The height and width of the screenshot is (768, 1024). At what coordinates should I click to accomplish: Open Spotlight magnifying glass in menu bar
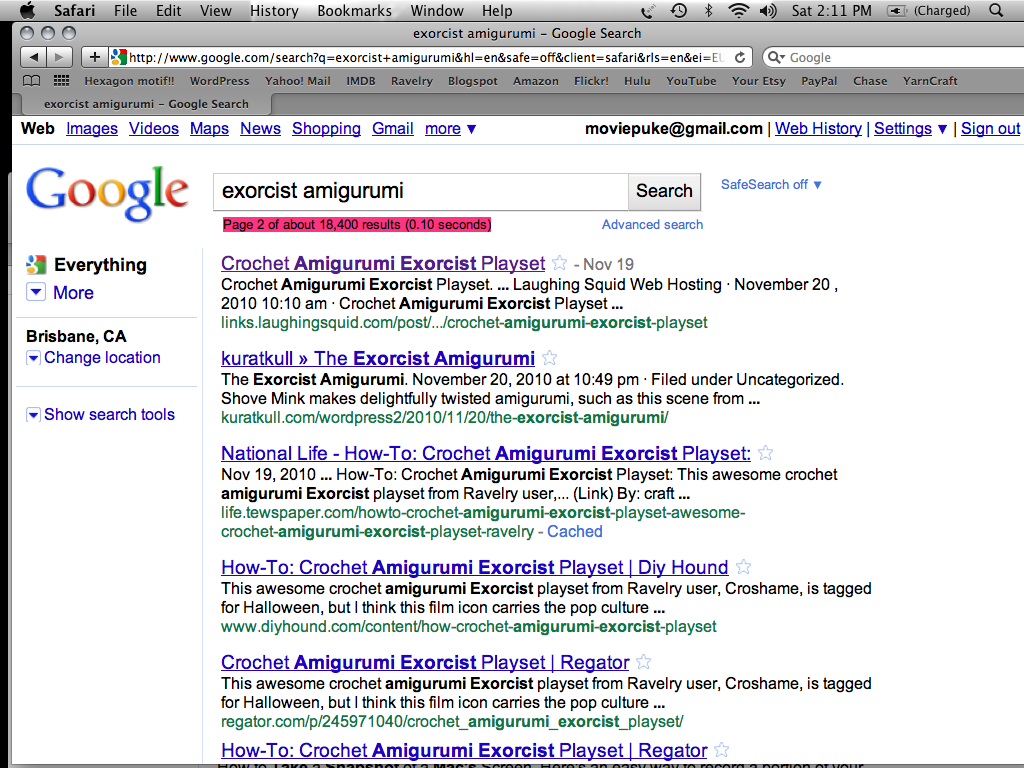pyautogui.click(x=995, y=11)
